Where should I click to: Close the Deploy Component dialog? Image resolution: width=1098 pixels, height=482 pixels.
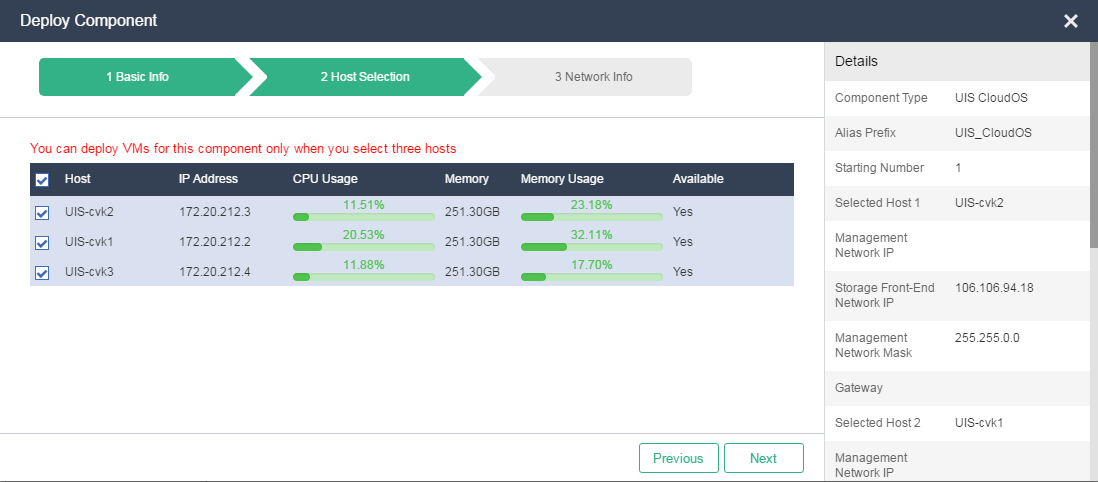[1070, 21]
